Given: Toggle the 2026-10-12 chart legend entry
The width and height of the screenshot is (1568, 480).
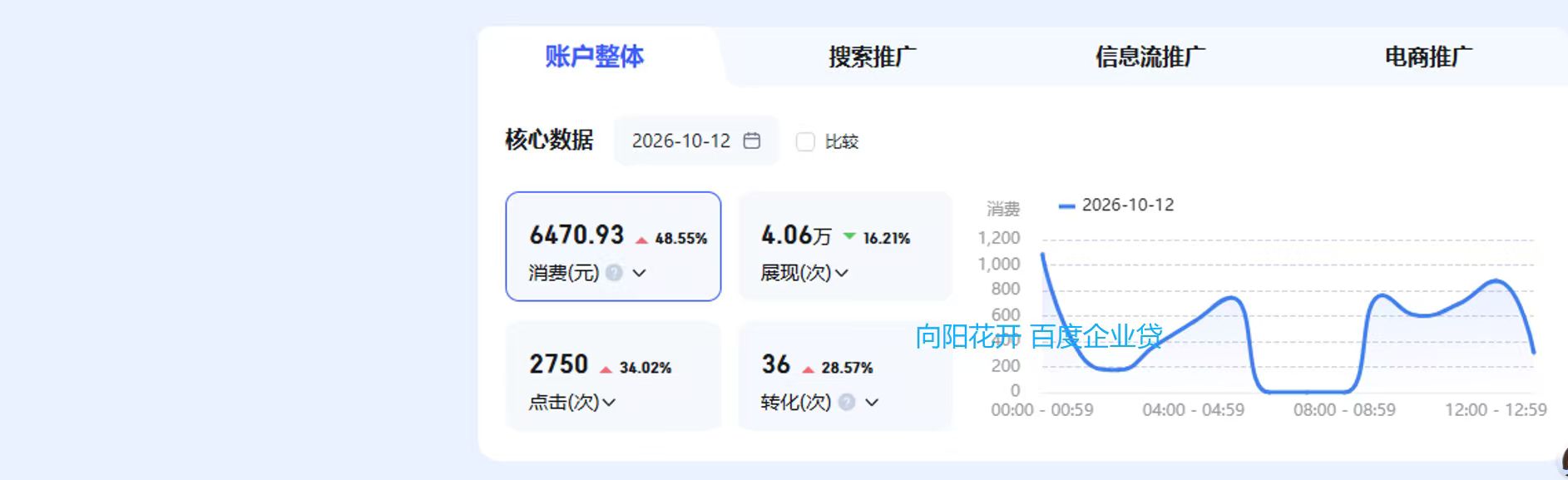Looking at the screenshot, I should [1115, 205].
